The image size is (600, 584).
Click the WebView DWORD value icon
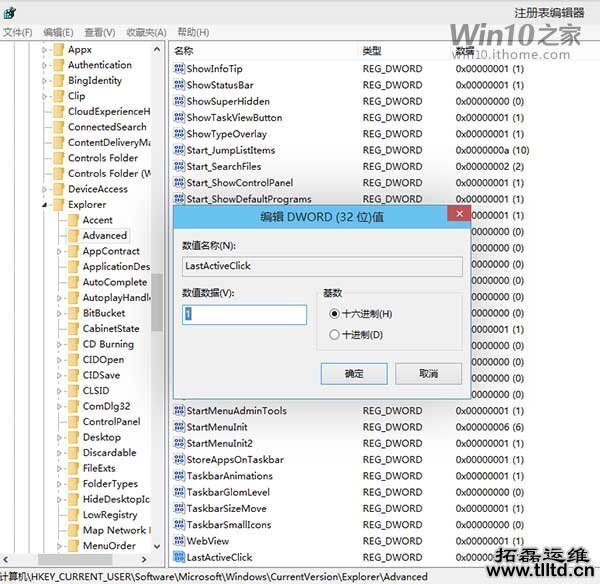[179, 541]
